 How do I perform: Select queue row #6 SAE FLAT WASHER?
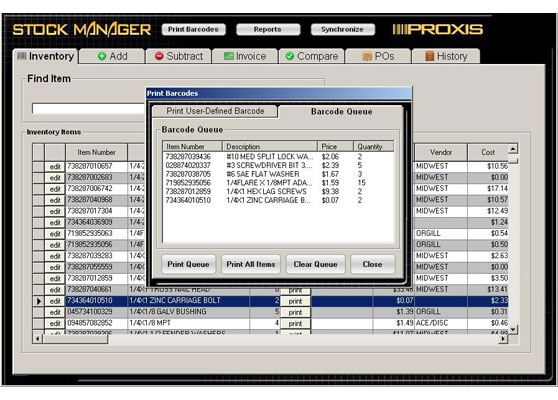pos(278,174)
